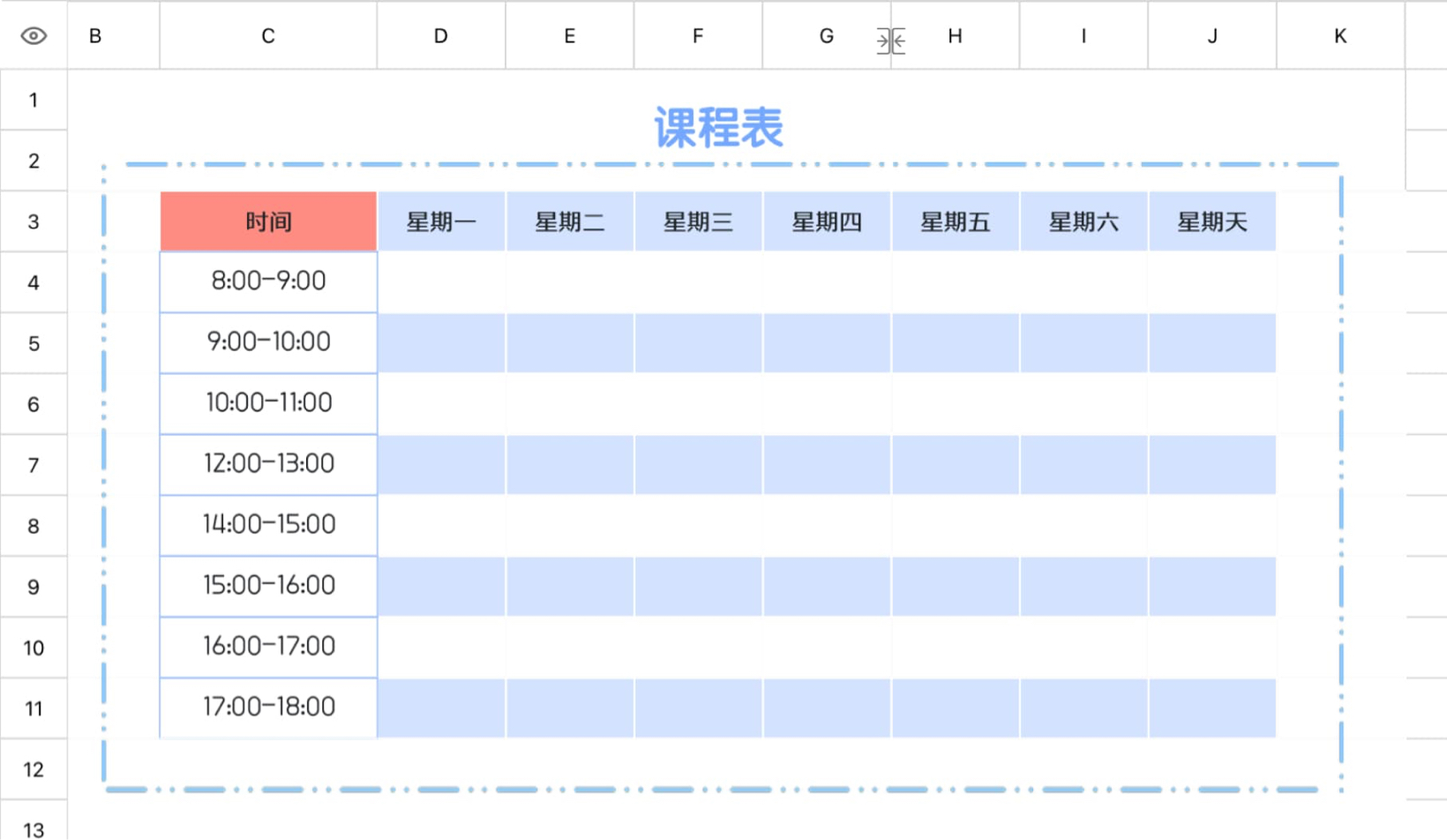Select the 星期二 header cell
The width and height of the screenshot is (1447, 840).
[570, 221]
